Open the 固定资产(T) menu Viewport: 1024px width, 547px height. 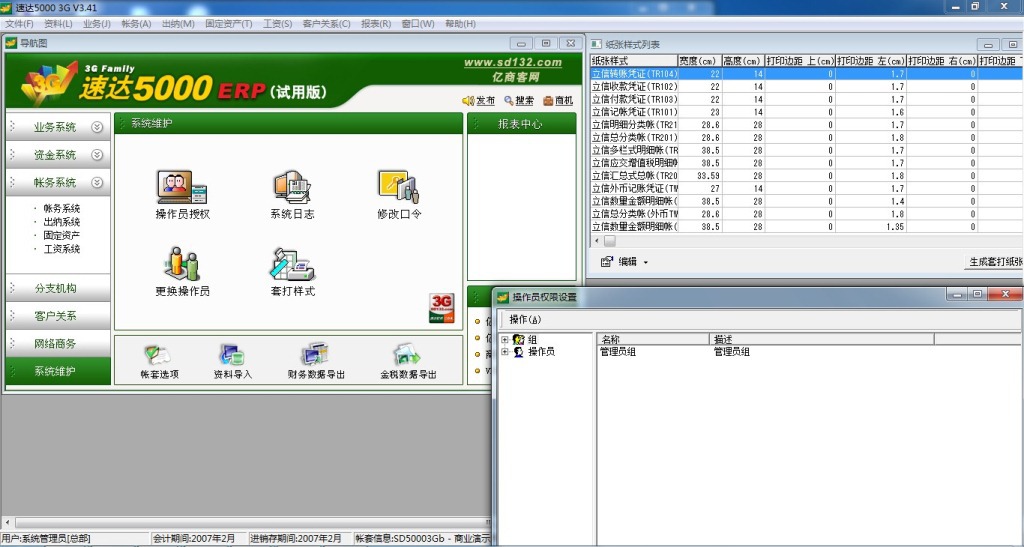pos(229,23)
